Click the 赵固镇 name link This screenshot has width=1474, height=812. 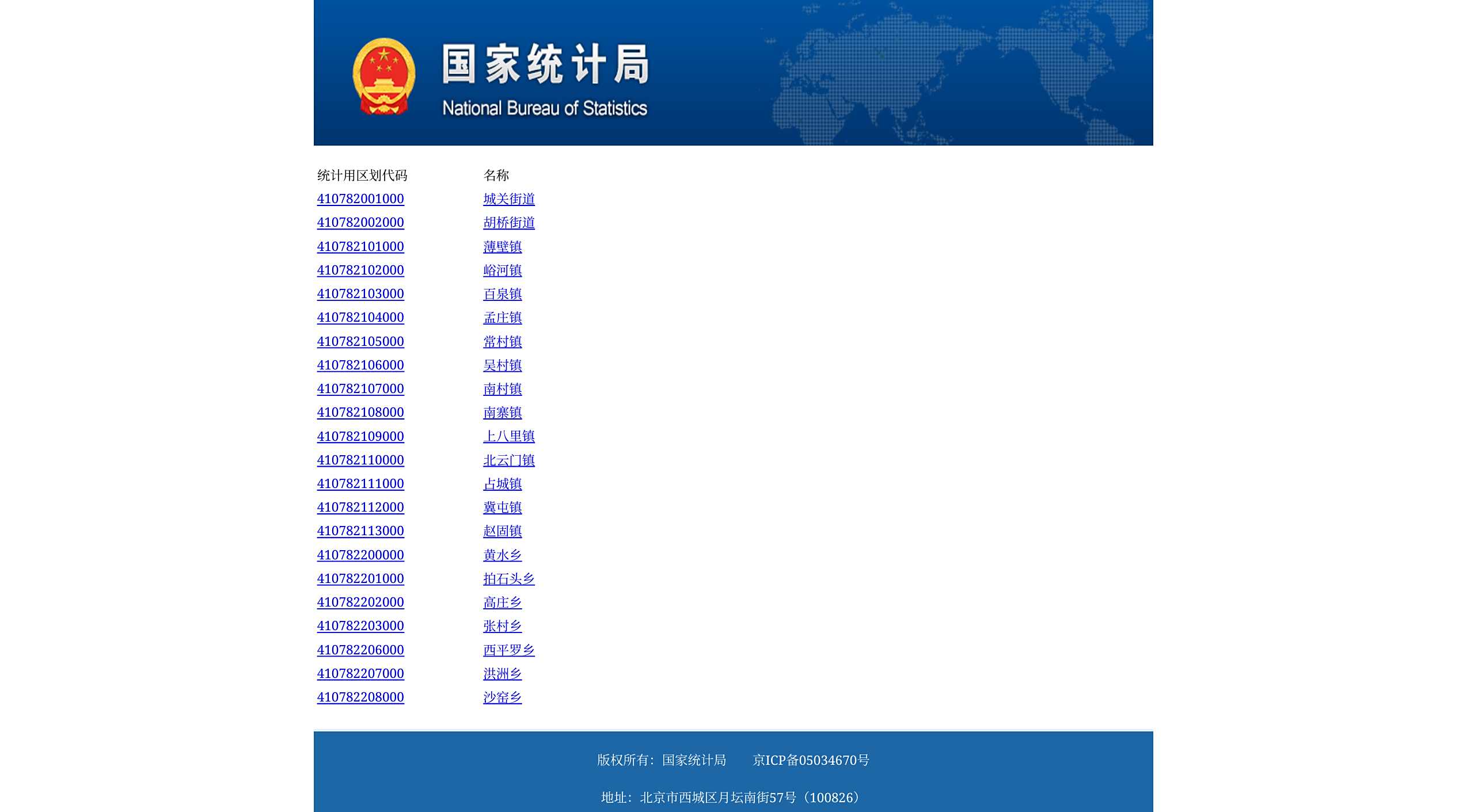502,531
